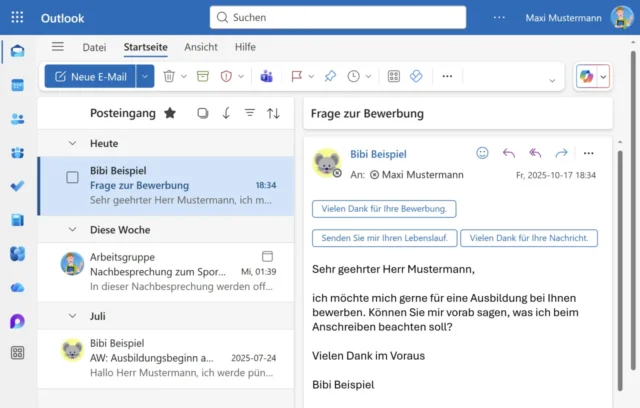This screenshot has height=408, width=640.
Task: Collapse the Heute message group
Action: click(x=72, y=143)
